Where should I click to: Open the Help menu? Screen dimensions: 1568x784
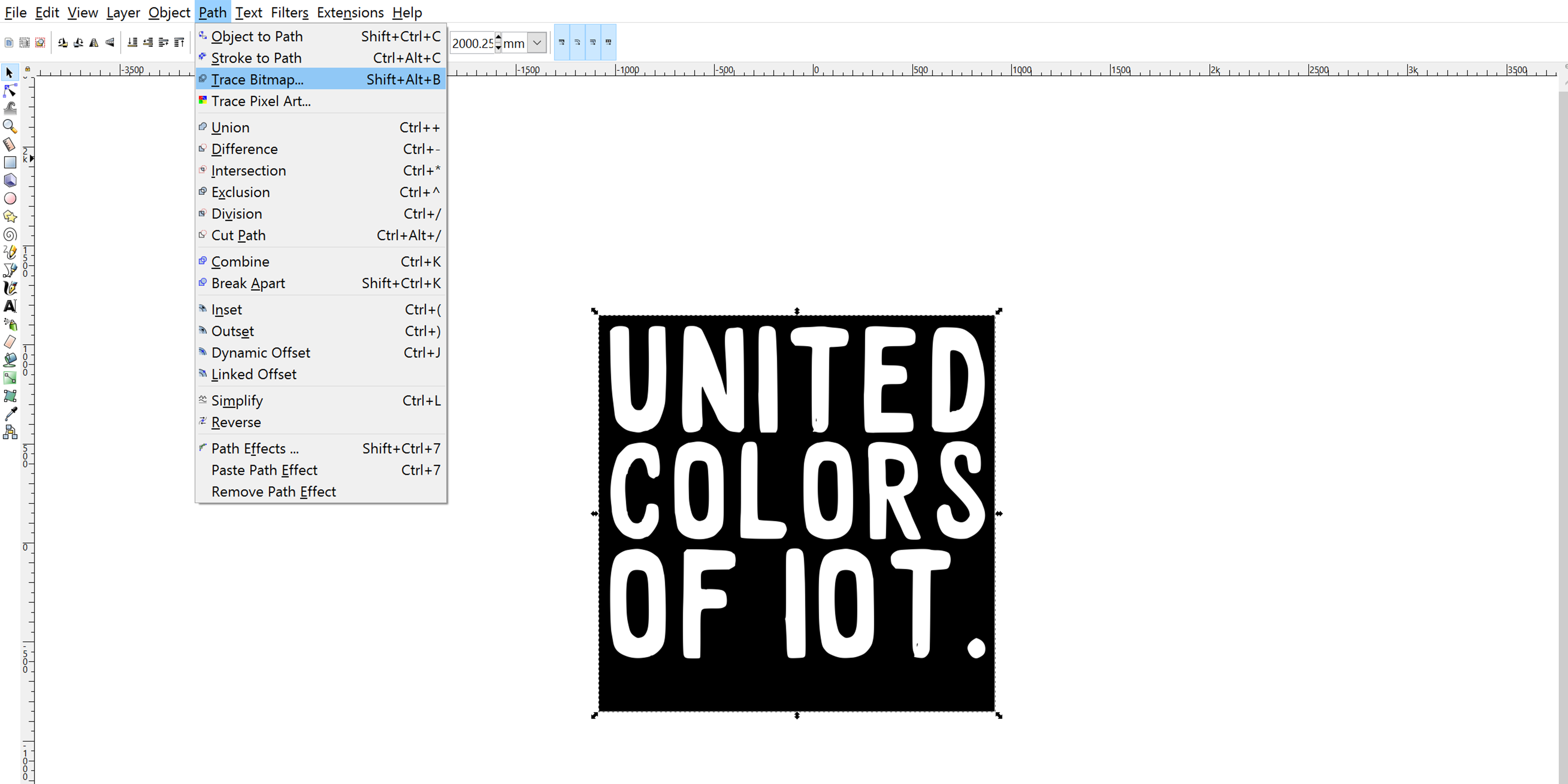(x=407, y=12)
